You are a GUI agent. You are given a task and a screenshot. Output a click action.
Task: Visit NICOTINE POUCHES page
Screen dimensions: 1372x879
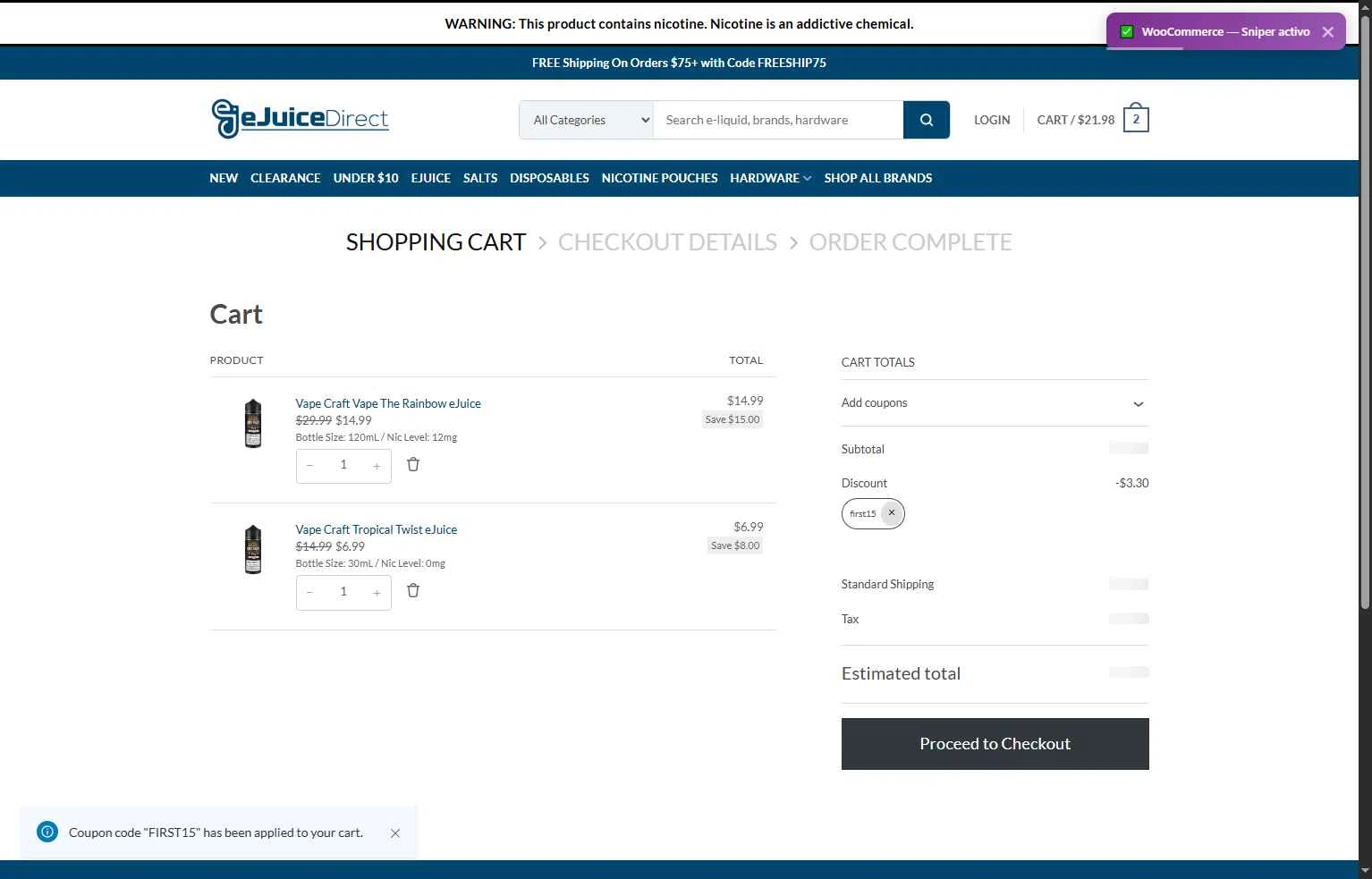pos(659,178)
